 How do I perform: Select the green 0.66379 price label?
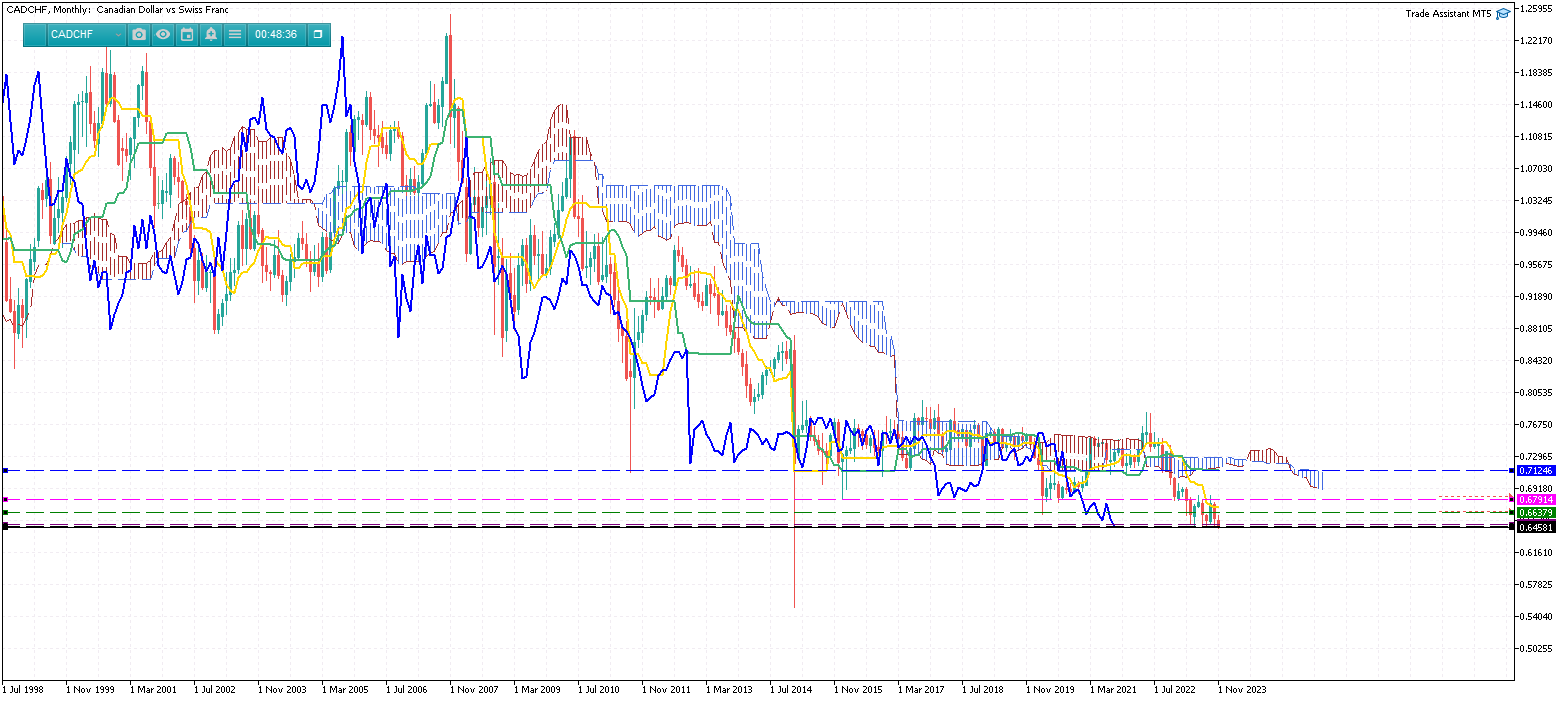click(x=1535, y=513)
